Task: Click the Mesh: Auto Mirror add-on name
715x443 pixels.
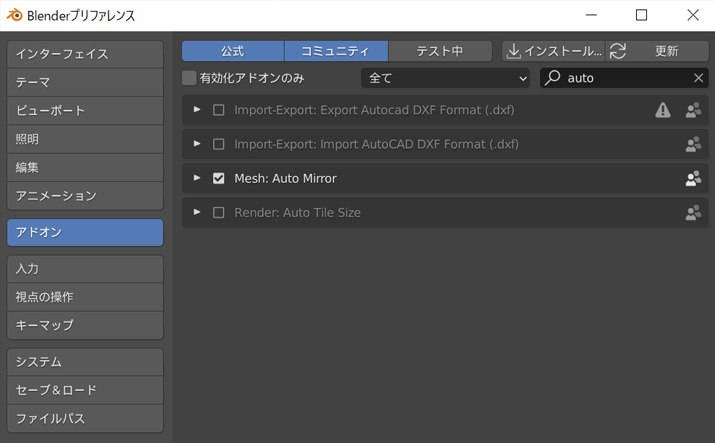Action: [x=285, y=178]
